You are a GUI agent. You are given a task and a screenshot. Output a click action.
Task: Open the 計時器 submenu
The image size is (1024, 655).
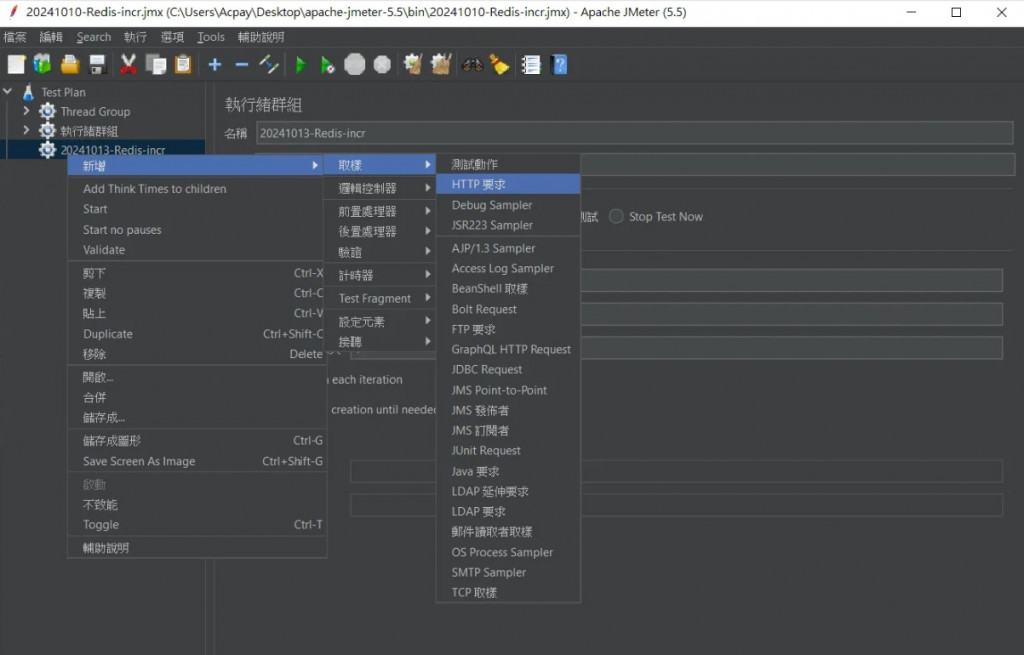click(379, 275)
